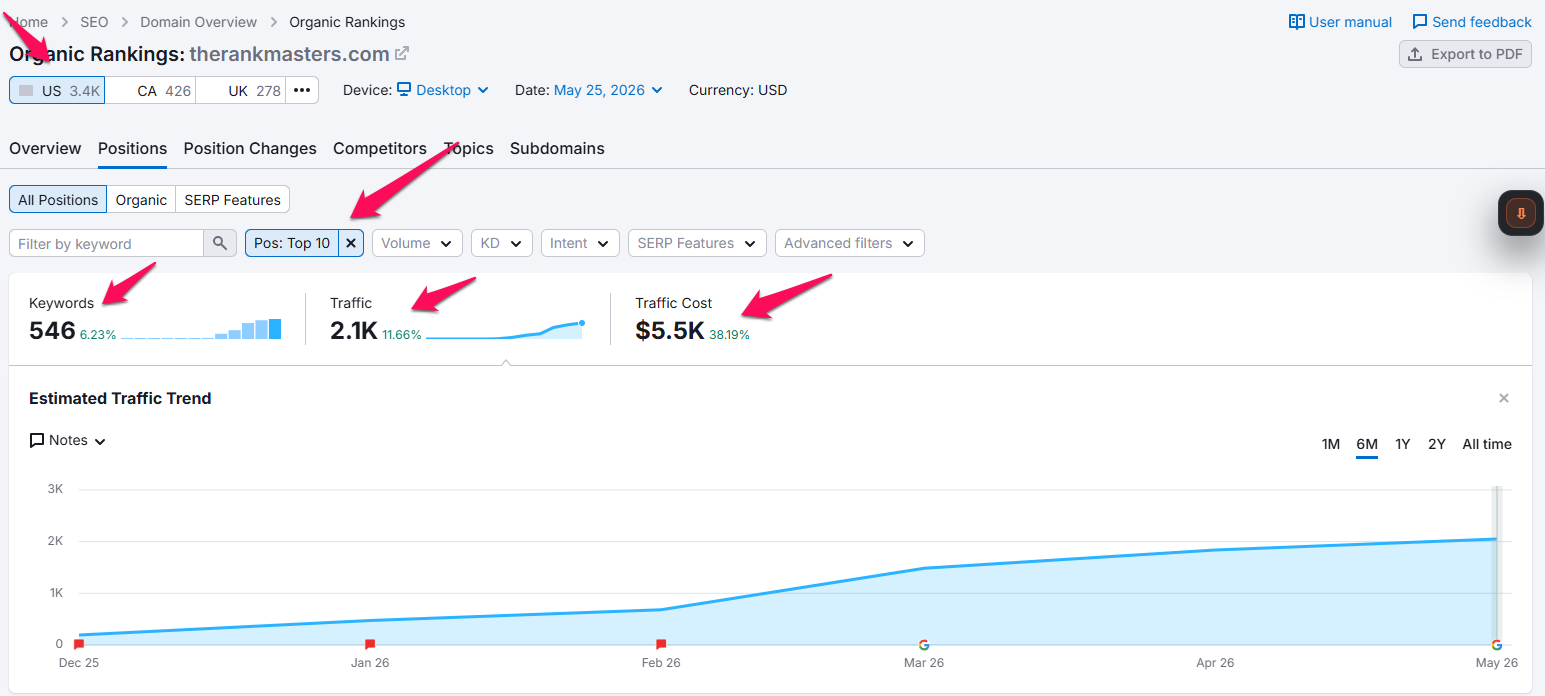Switch to the Position Changes tab
The image size is (1545, 696).
(250, 148)
